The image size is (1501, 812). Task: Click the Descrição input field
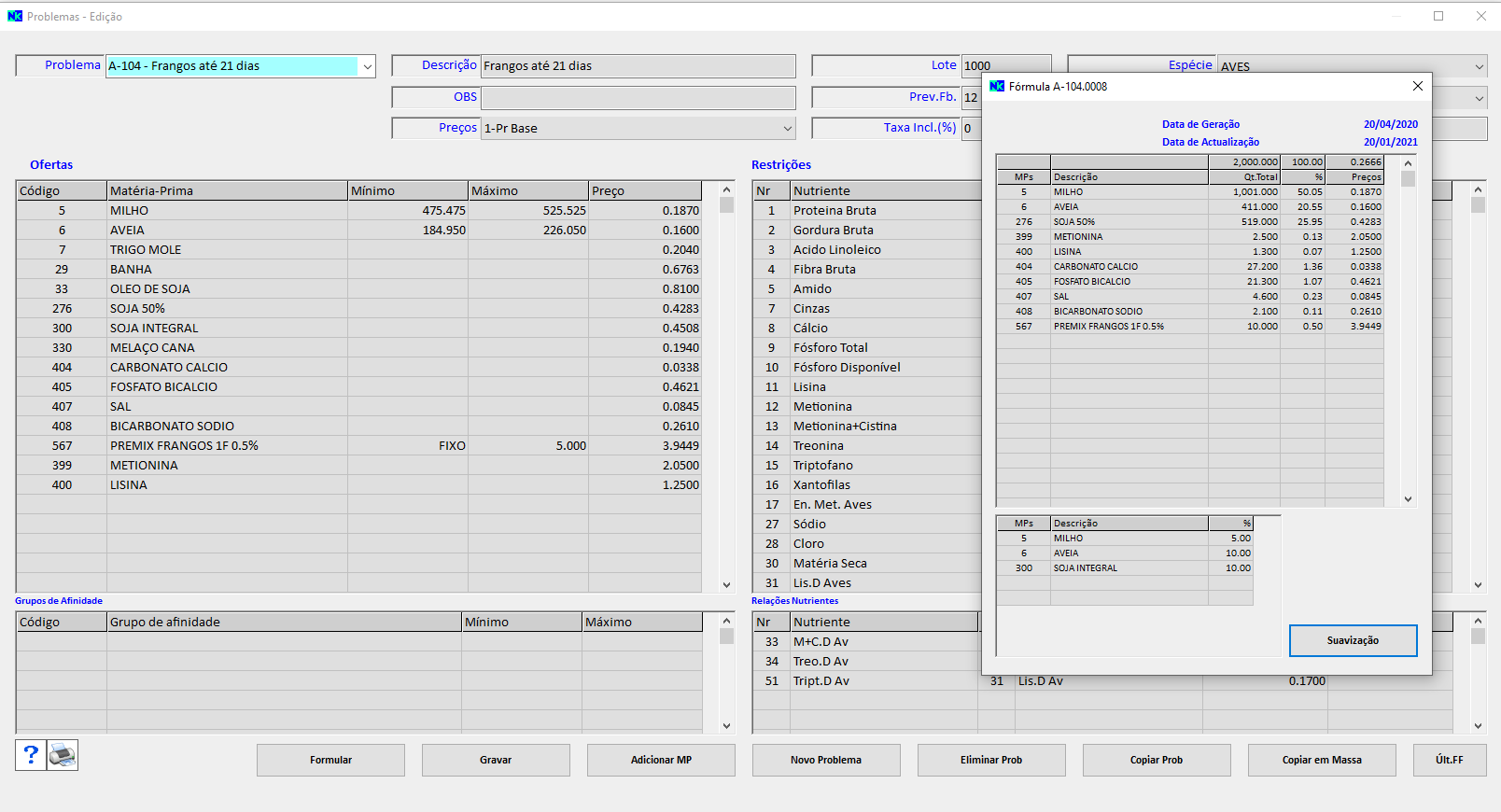click(638, 66)
